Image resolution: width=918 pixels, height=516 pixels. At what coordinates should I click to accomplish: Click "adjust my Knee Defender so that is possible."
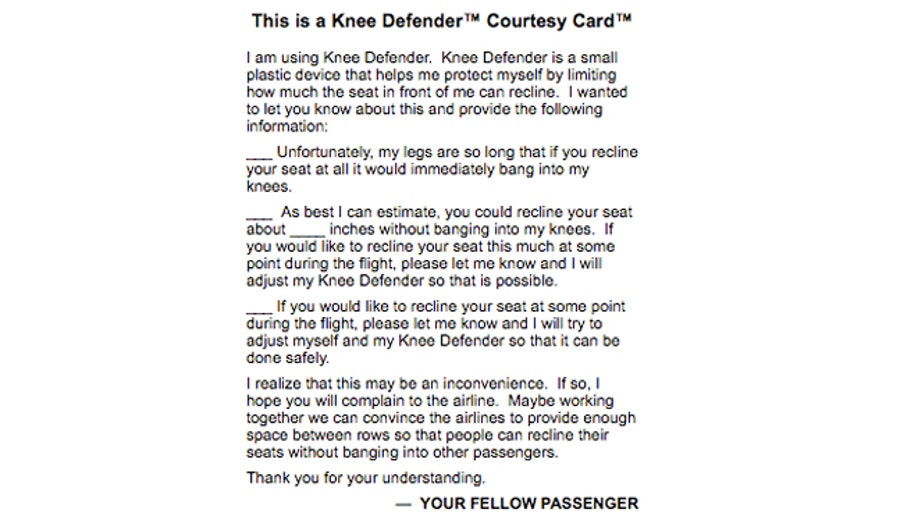[396, 281]
